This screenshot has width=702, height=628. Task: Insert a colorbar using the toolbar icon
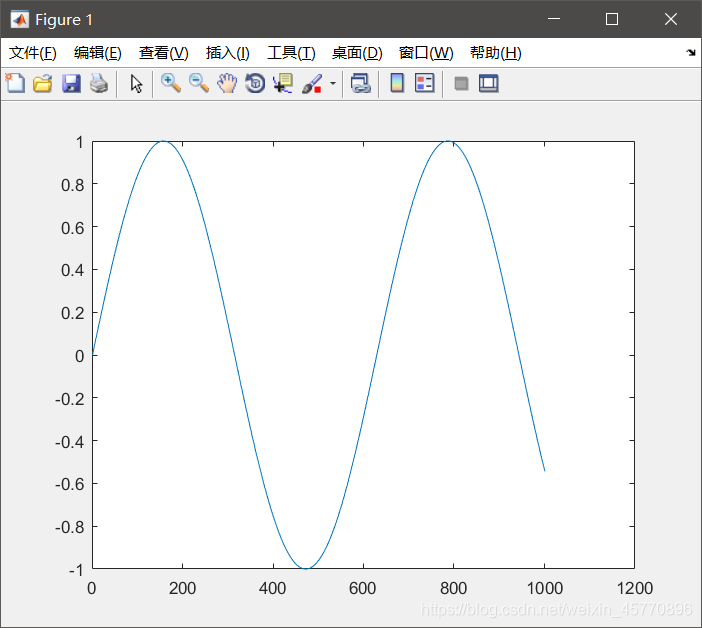coord(397,83)
